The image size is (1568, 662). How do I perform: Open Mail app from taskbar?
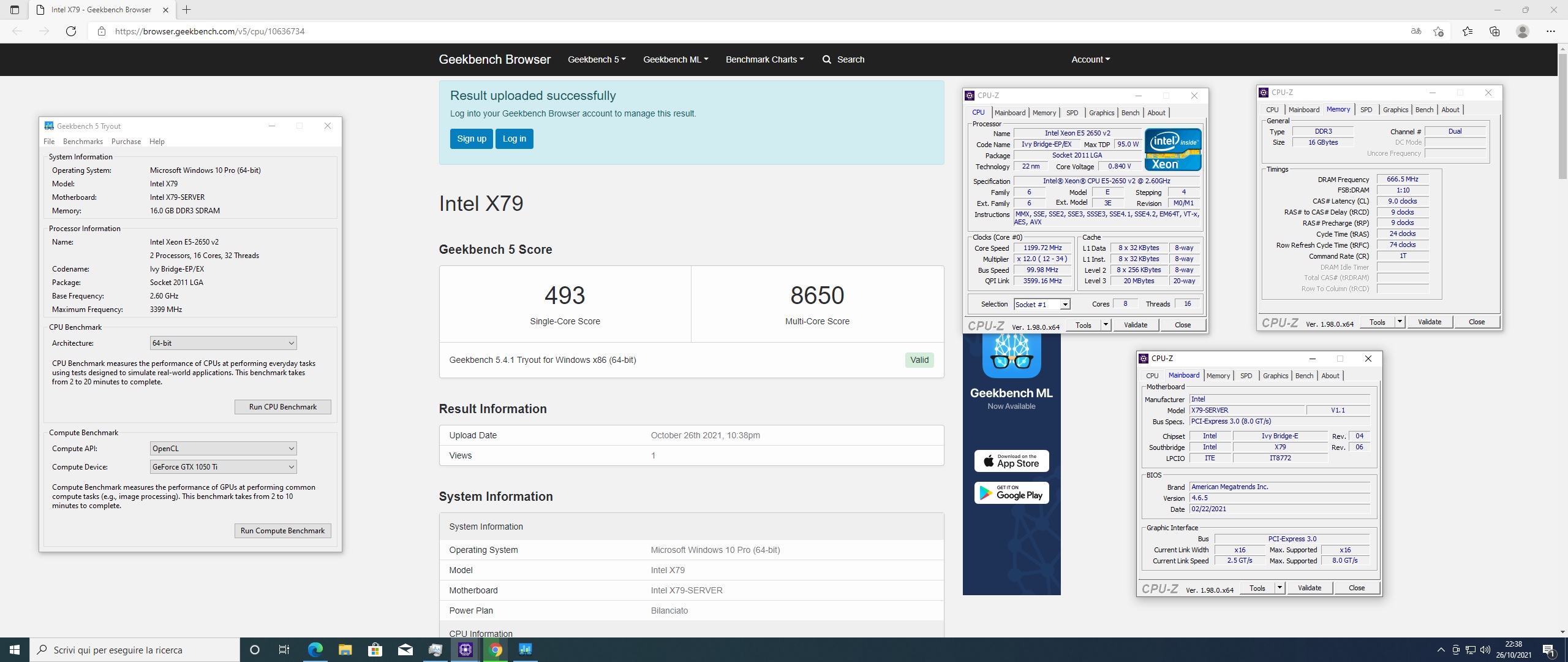pos(405,650)
